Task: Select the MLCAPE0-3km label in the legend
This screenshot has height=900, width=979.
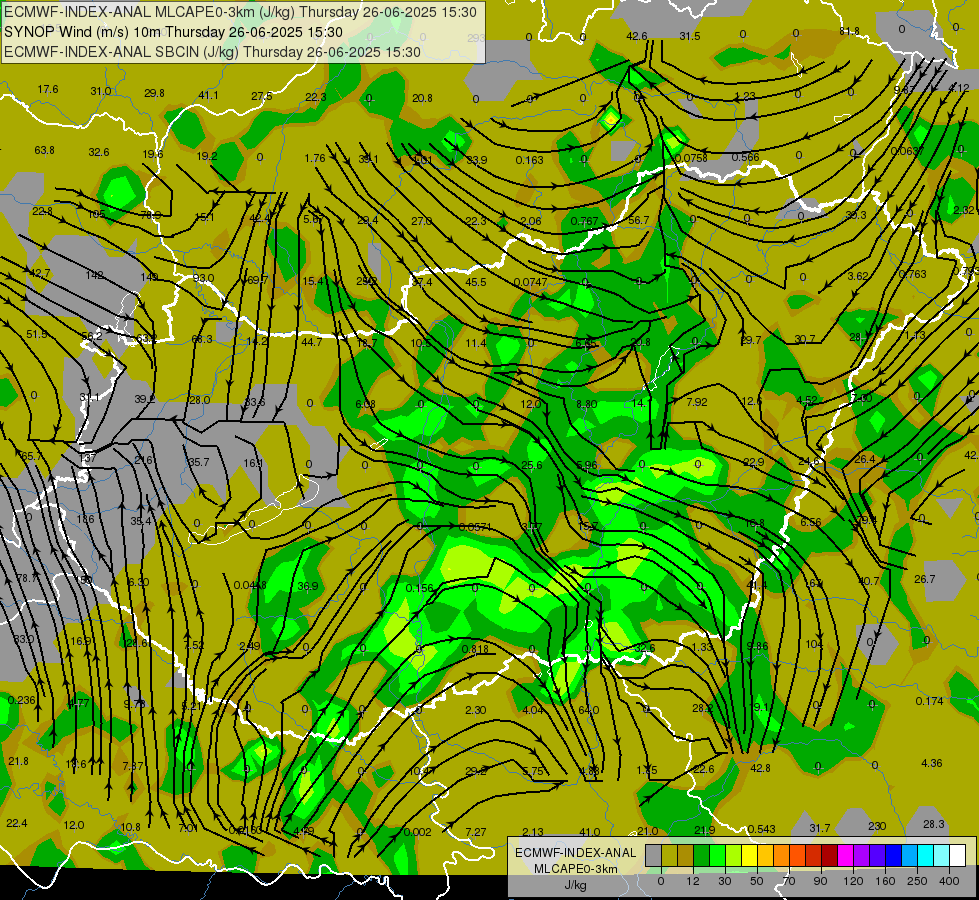Action: [x=576, y=869]
